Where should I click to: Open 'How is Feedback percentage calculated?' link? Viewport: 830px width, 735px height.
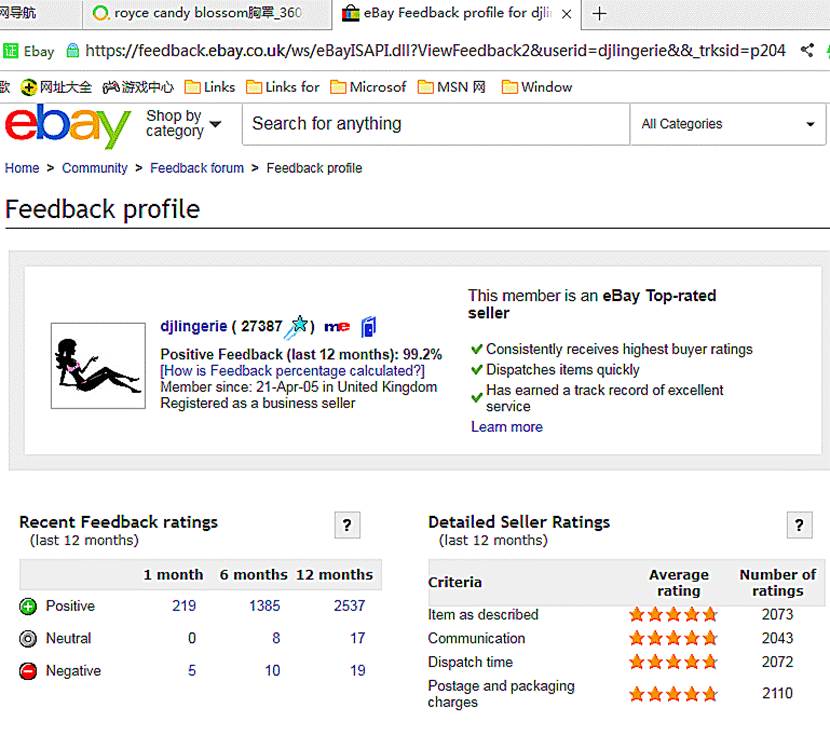point(292,371)
